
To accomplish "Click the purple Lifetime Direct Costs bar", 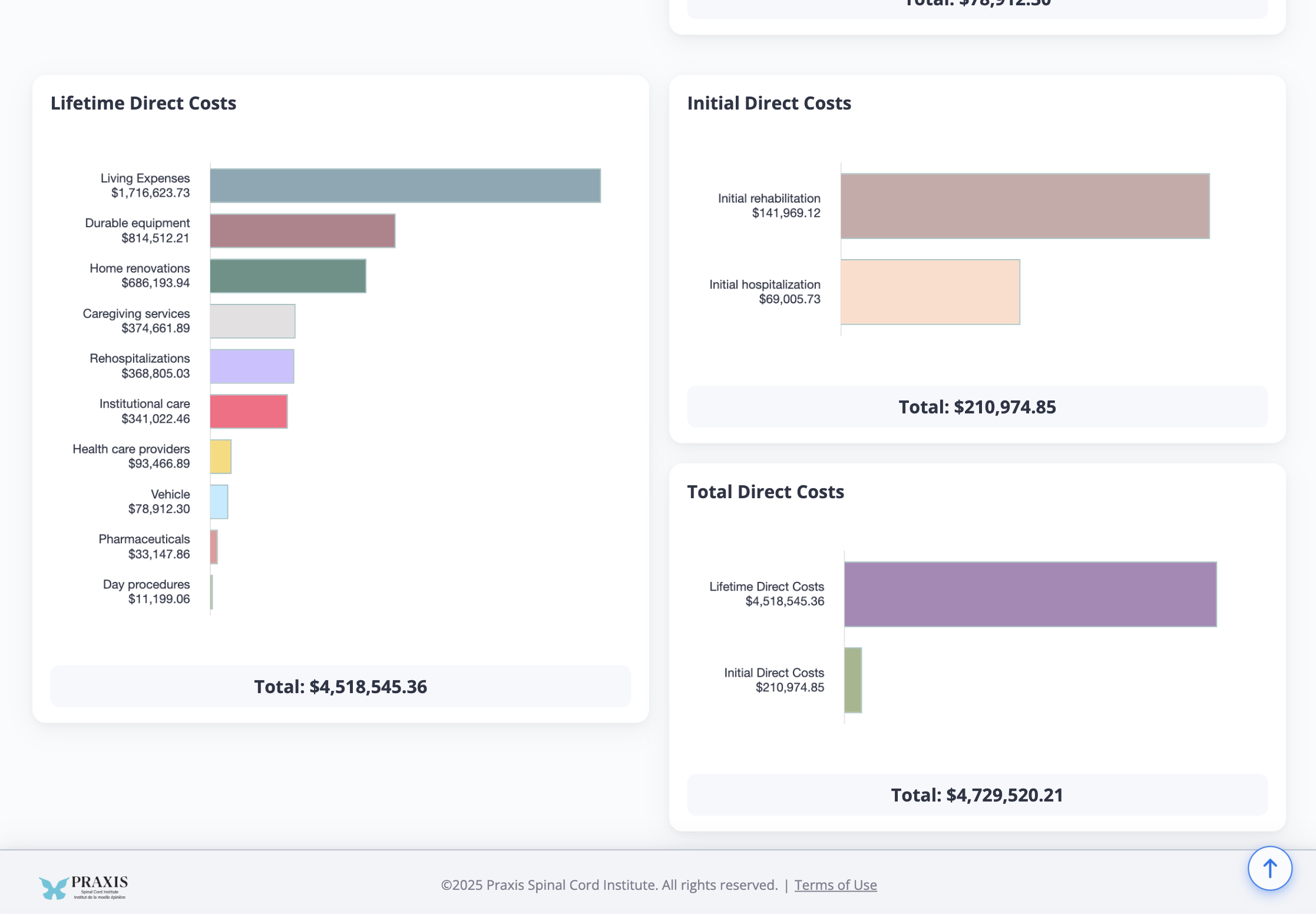I will click(x=1030, y=594).
